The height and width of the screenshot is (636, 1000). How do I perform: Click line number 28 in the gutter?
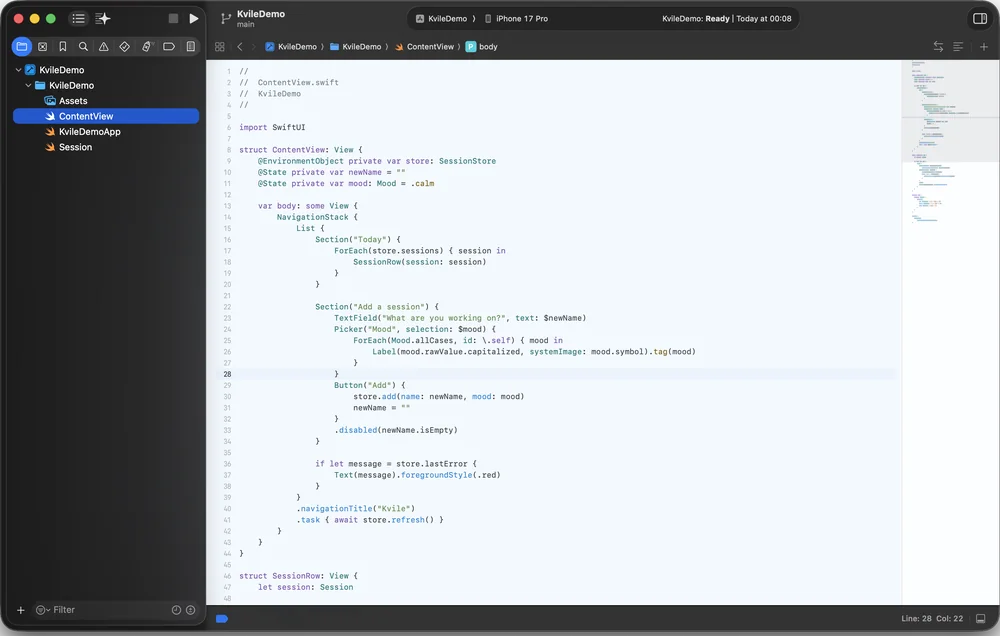point(227,374)
